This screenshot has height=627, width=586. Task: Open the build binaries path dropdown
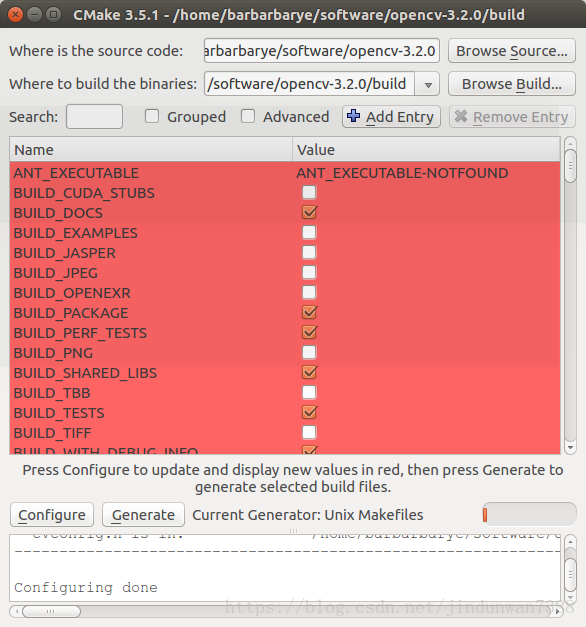pos(428,84)
